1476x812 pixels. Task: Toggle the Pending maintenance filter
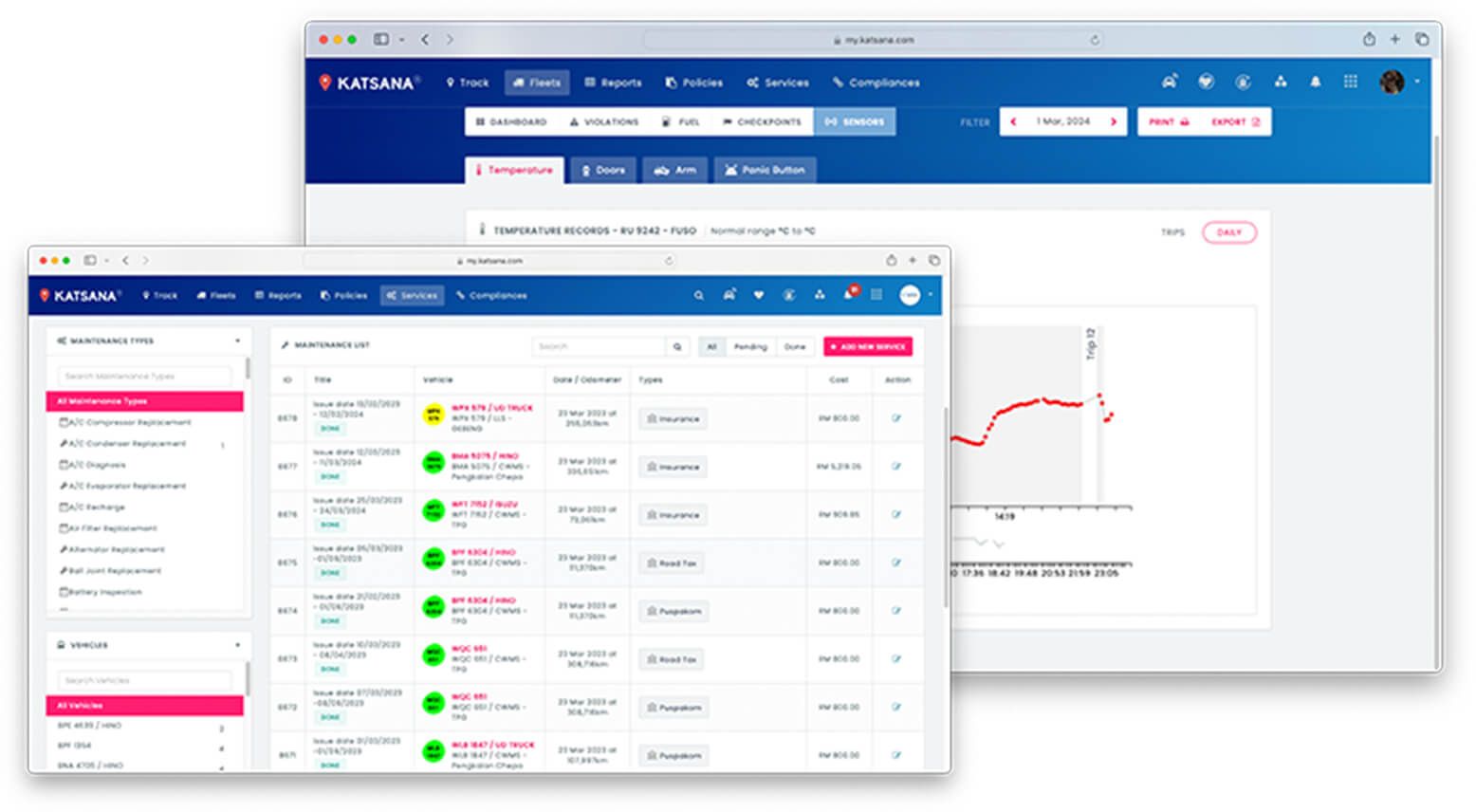click(x=751, y=346)
